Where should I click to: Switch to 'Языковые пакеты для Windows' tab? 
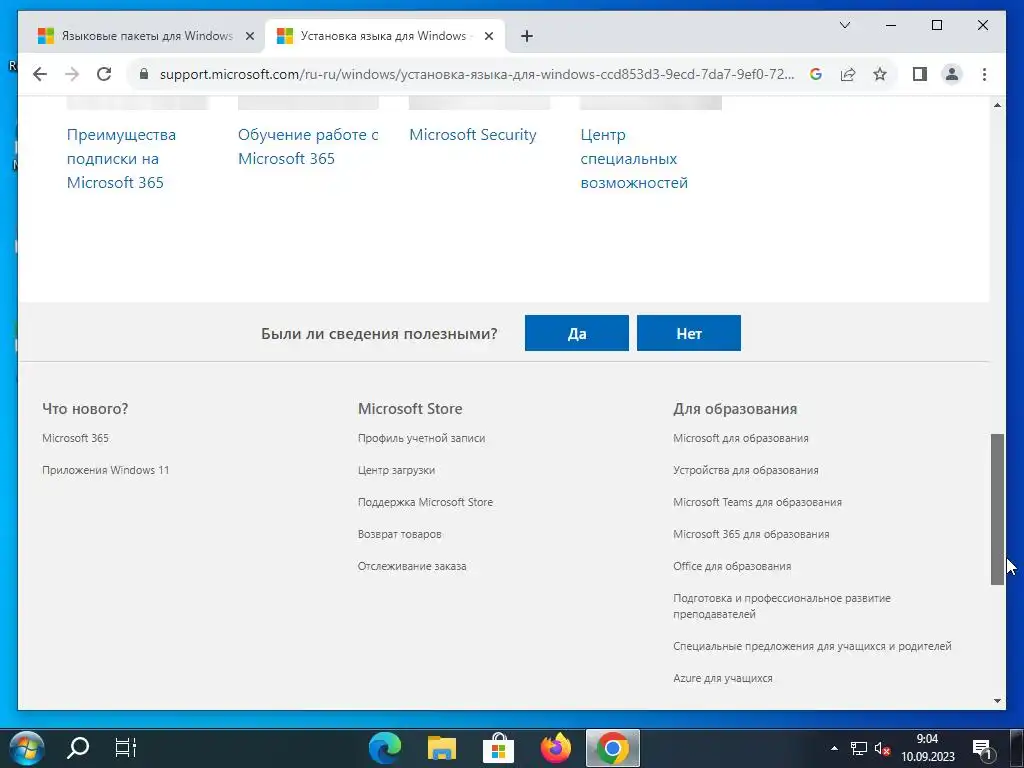(x=146, y=36)
